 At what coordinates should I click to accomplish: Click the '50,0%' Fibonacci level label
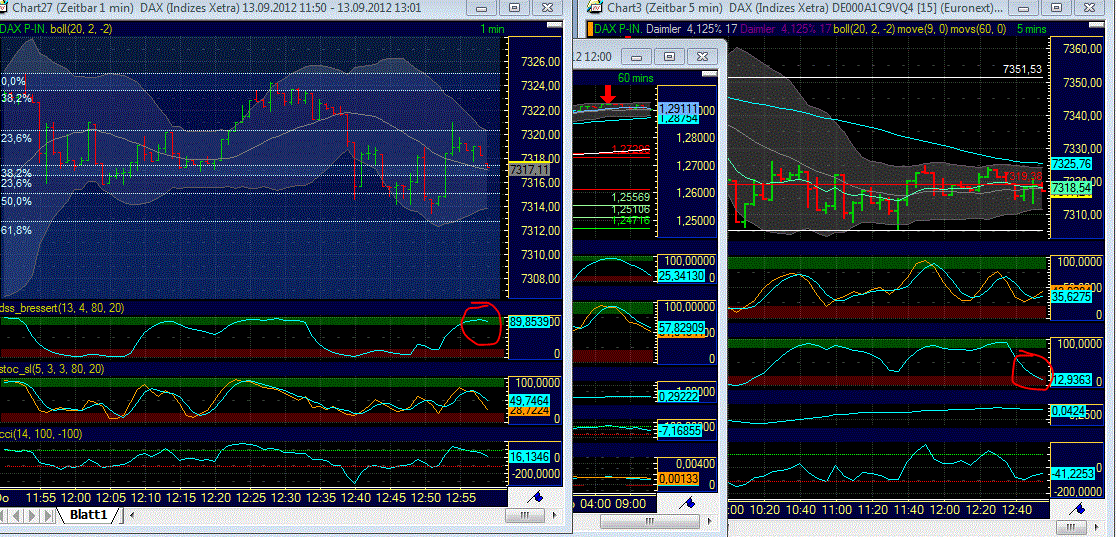tap(16, 202)
